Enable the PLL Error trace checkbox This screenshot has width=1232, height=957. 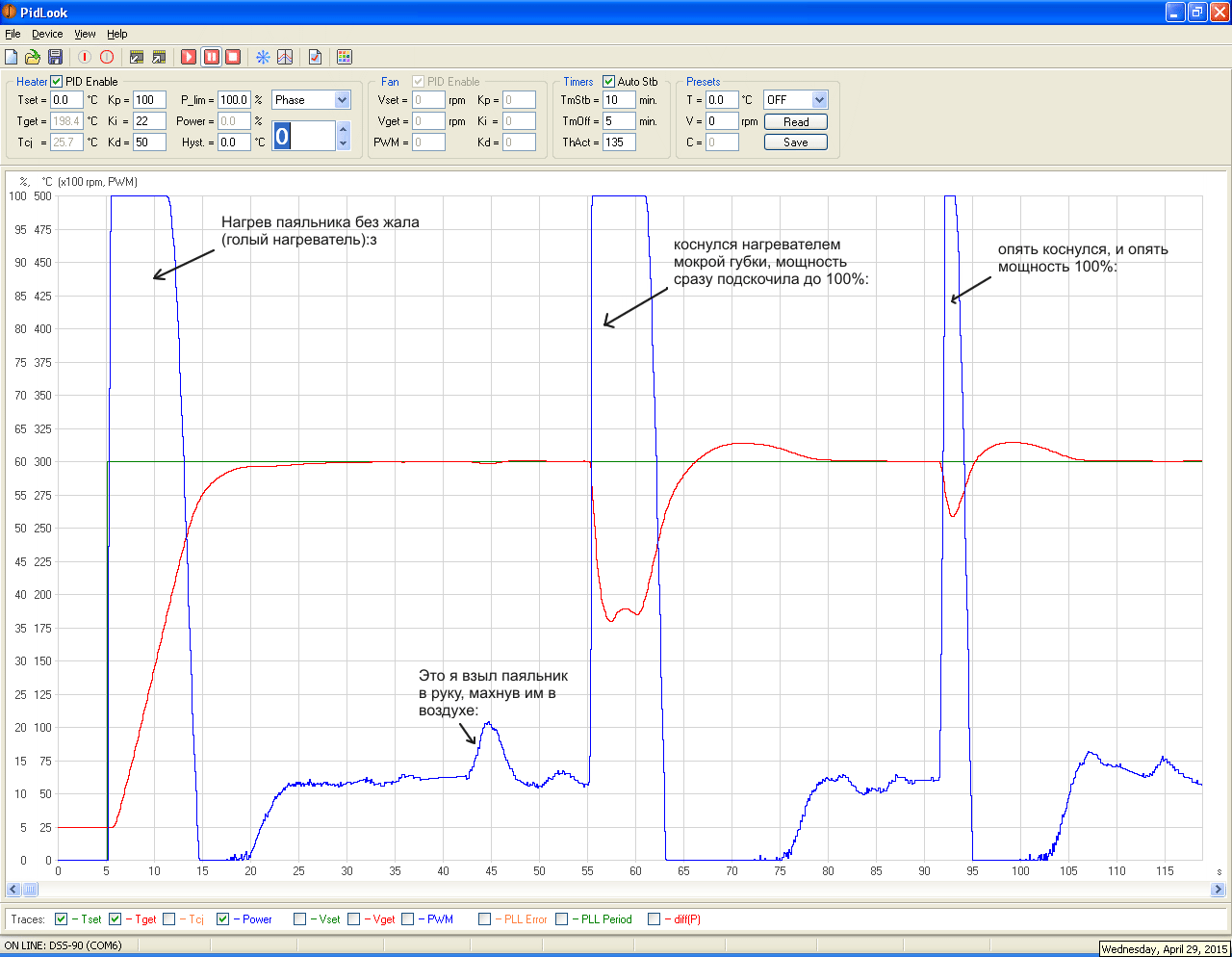click(485, 918)
